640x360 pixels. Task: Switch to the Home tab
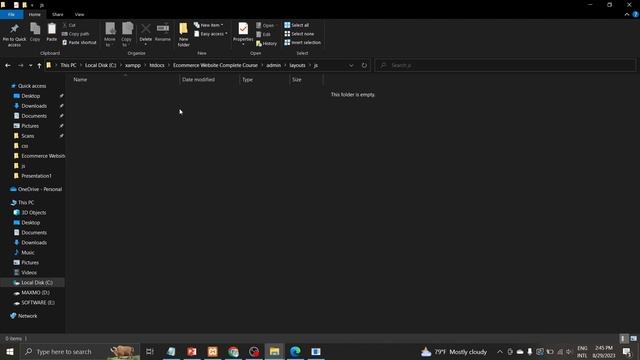pyautogui.click(x=35, y=14)
